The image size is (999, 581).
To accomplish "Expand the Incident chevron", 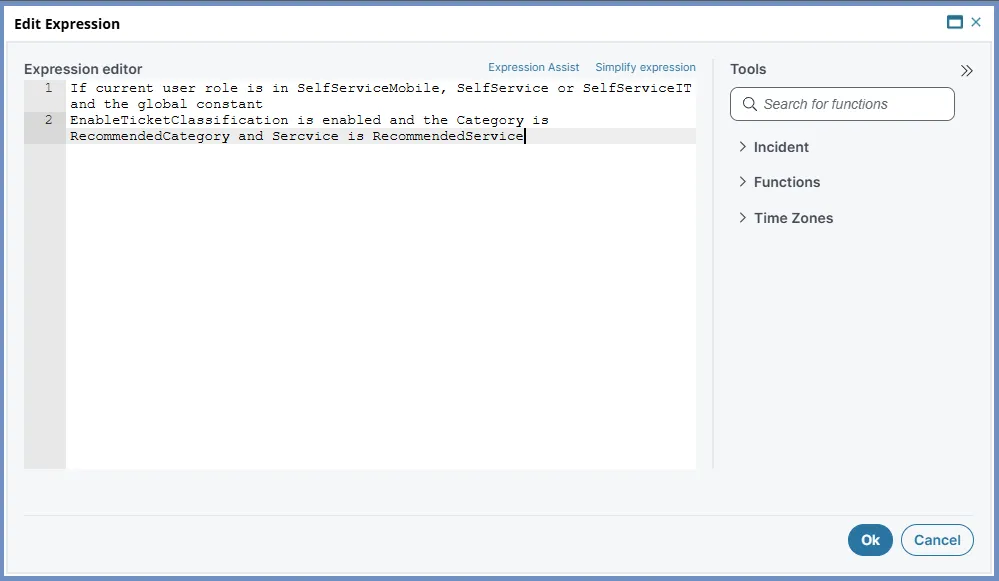I will point(742,147).
